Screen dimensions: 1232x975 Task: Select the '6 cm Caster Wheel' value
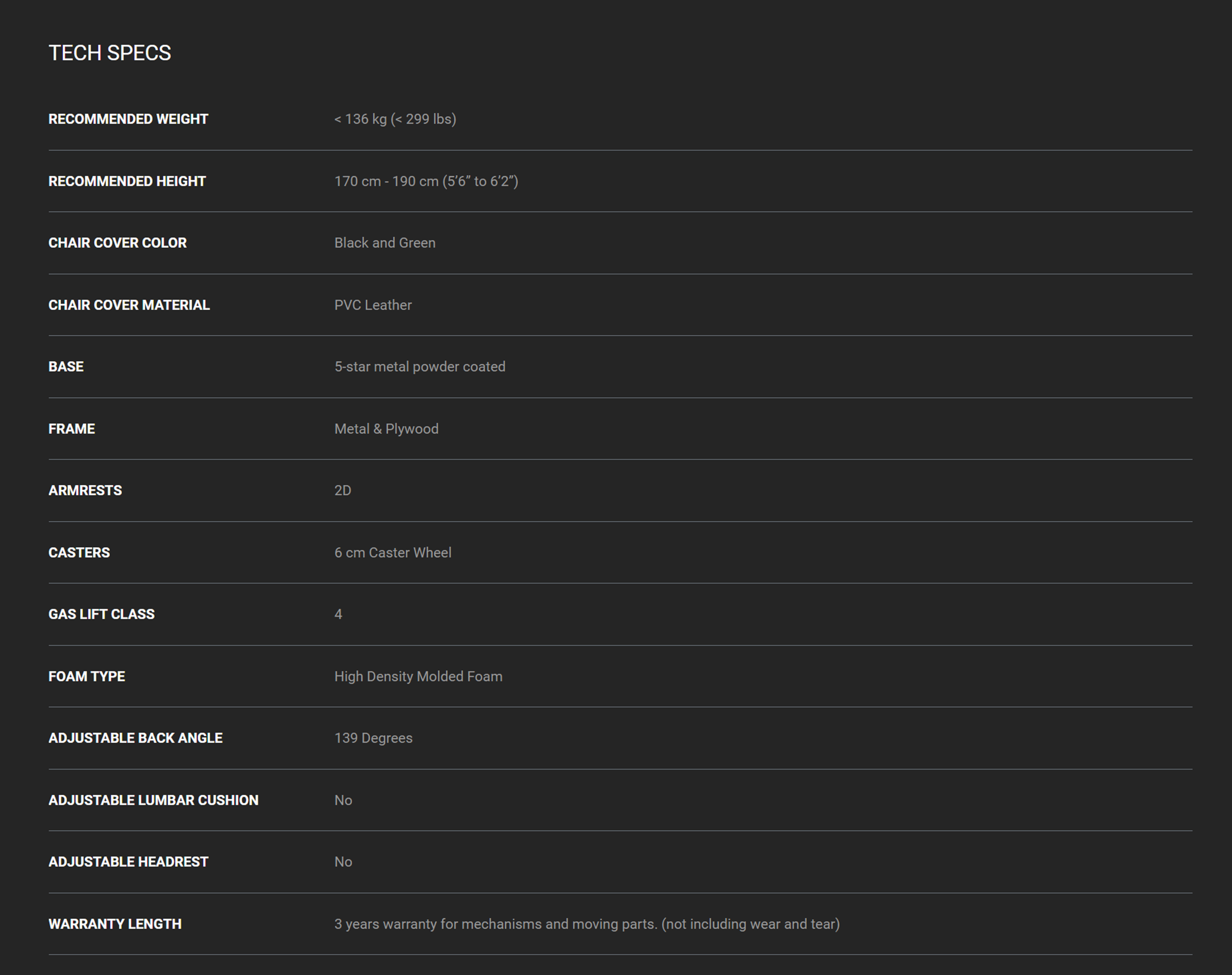pyautogui.click(x=392, y=553)
